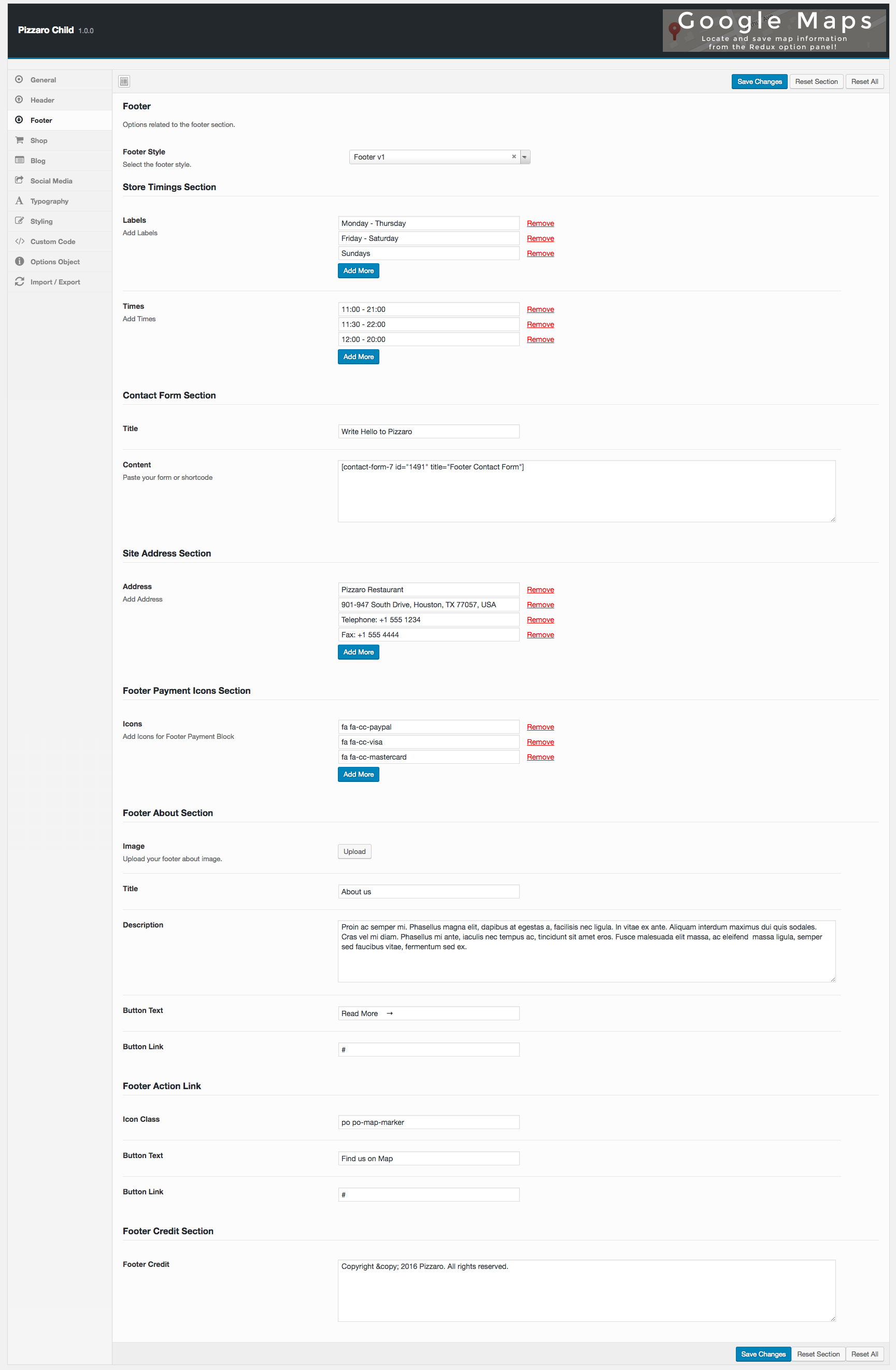
Task: Remove the Monday - Thursday label
Action: tap(540, 223)
